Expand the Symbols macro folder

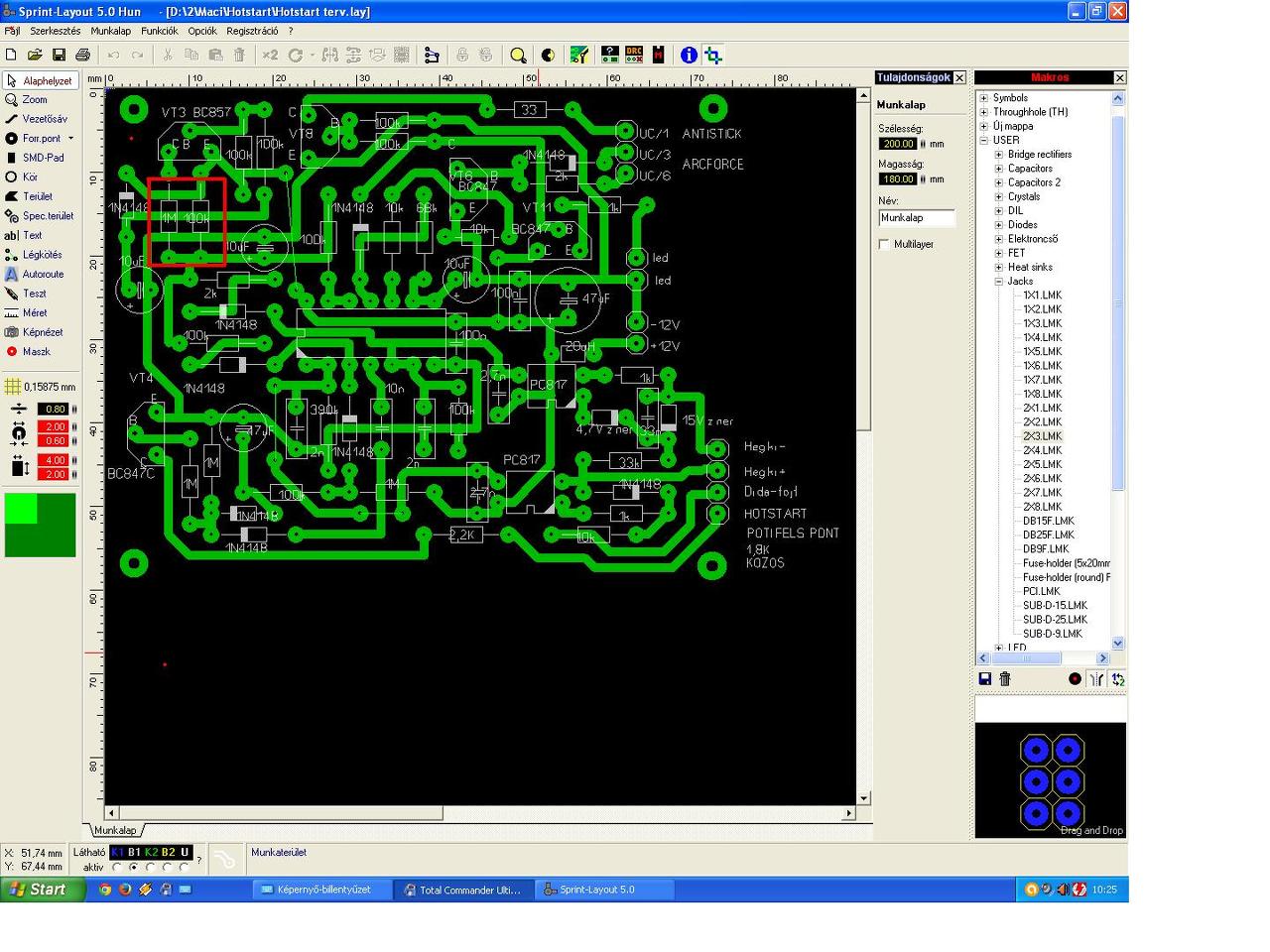tap(984, 98)
